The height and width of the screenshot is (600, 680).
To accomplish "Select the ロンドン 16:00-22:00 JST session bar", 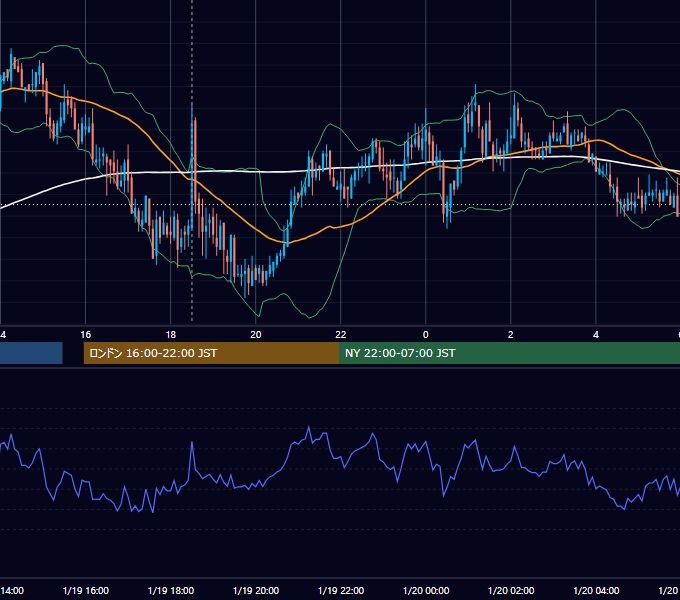I will pyautogui.click(x=211, y=353).
